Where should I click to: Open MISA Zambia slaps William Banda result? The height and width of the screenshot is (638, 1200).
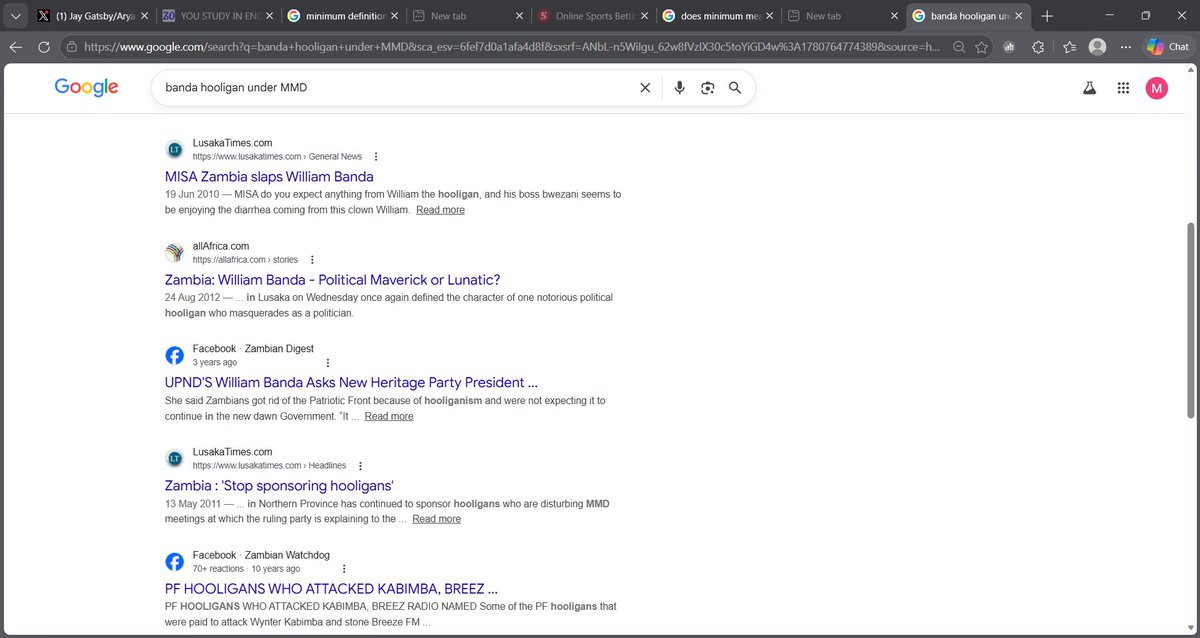[x=269, y=177]
